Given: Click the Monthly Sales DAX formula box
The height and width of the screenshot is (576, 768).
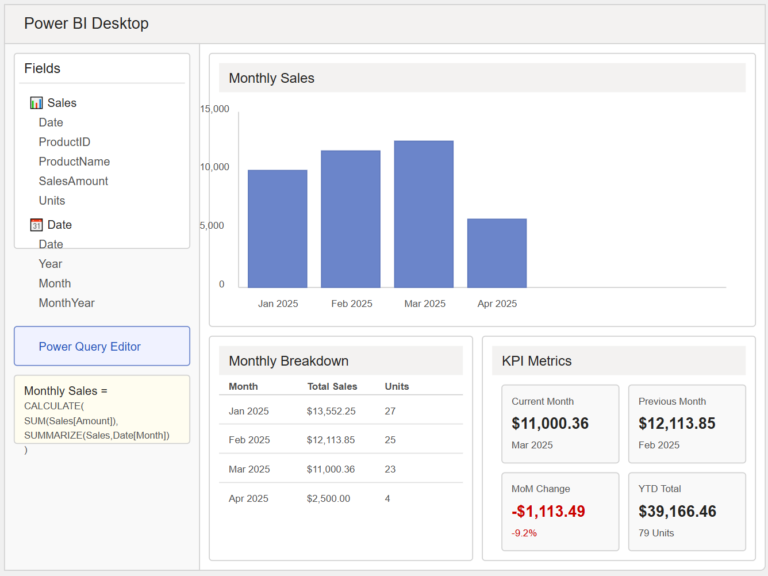Looking at the screenshot, I should (102, 409).
